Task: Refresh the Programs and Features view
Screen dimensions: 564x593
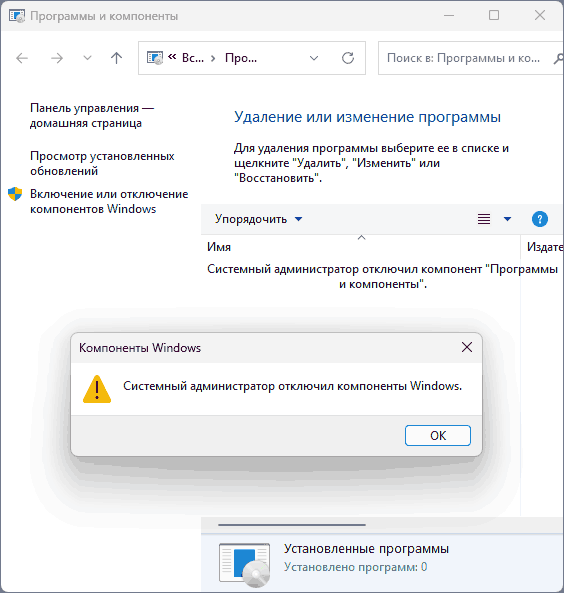Action: (x=348, y=58)
